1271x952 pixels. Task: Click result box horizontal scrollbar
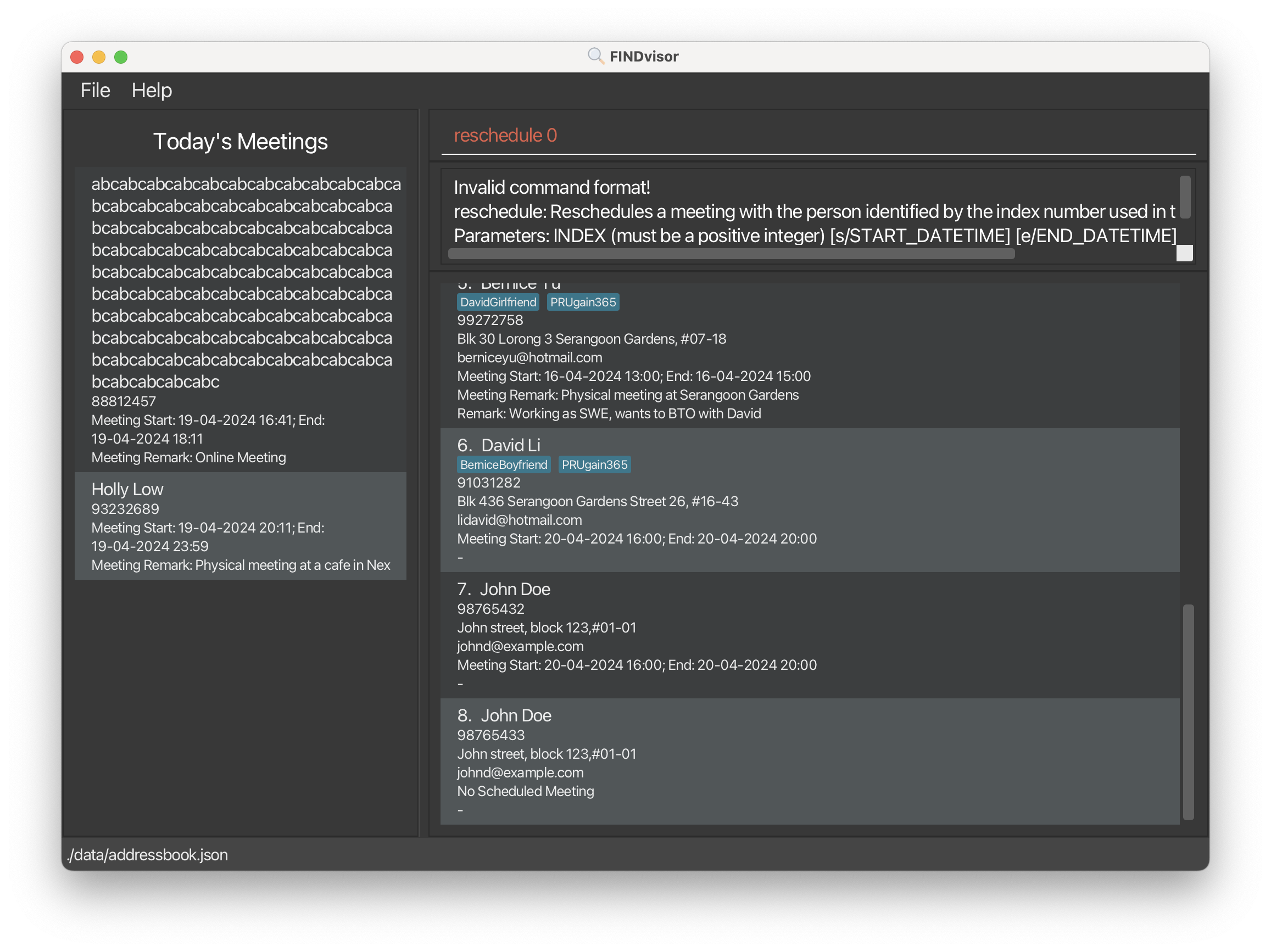point(731,254)
